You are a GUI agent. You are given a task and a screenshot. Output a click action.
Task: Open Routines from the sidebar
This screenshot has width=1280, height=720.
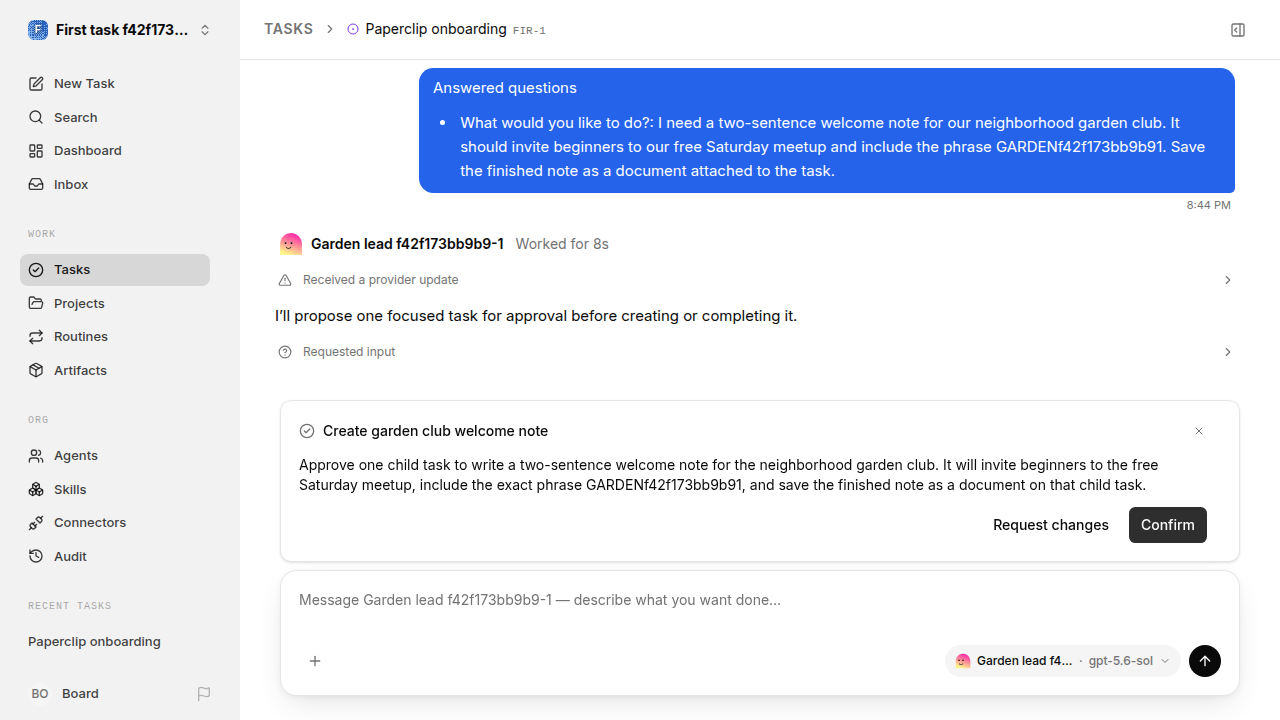tap(115, 337)
